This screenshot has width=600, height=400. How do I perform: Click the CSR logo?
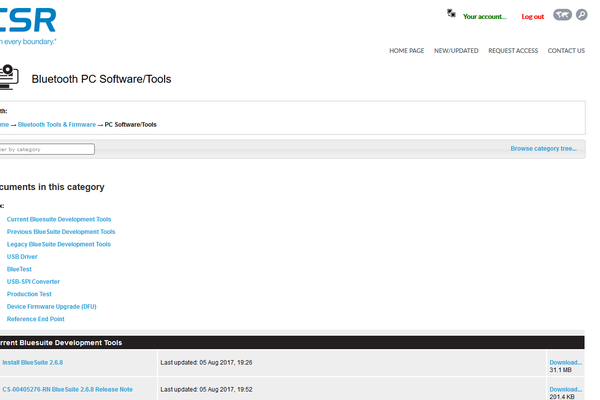coord(28,19)
